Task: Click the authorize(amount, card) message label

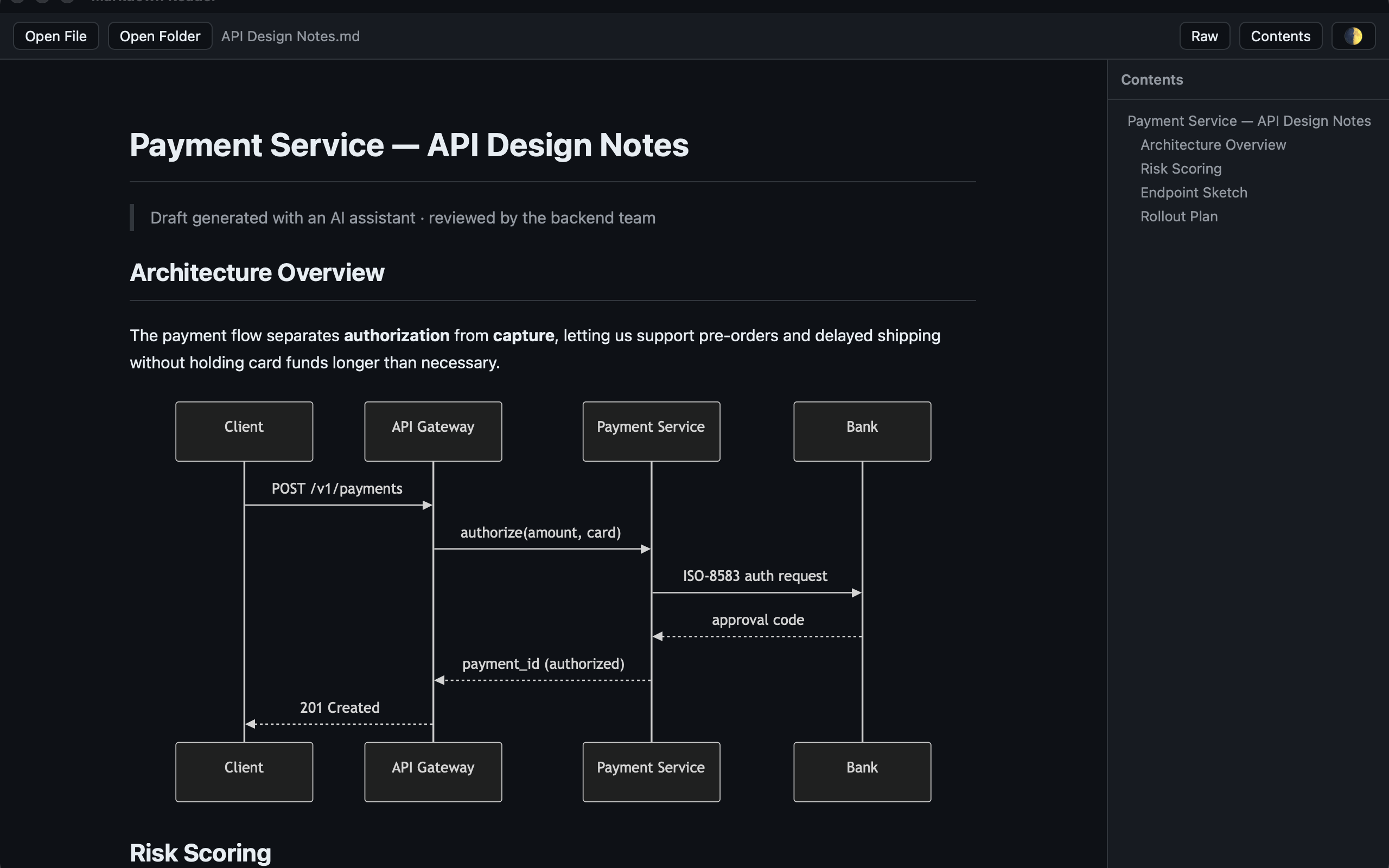Action: tap(540, 533)
